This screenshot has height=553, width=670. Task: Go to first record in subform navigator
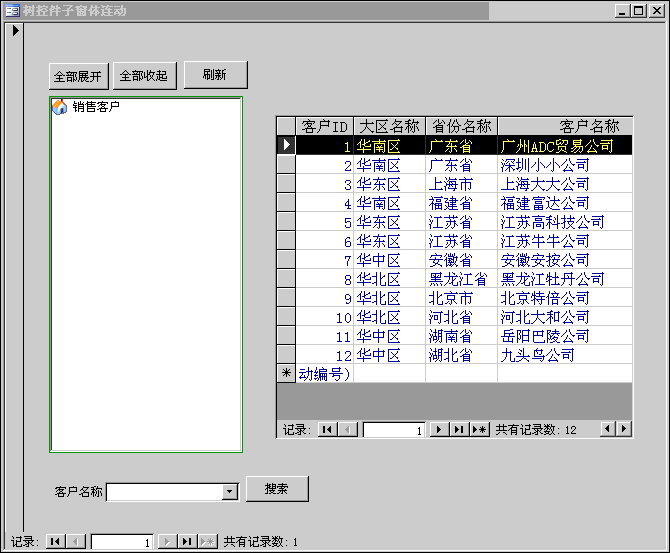tap(327, 429)
